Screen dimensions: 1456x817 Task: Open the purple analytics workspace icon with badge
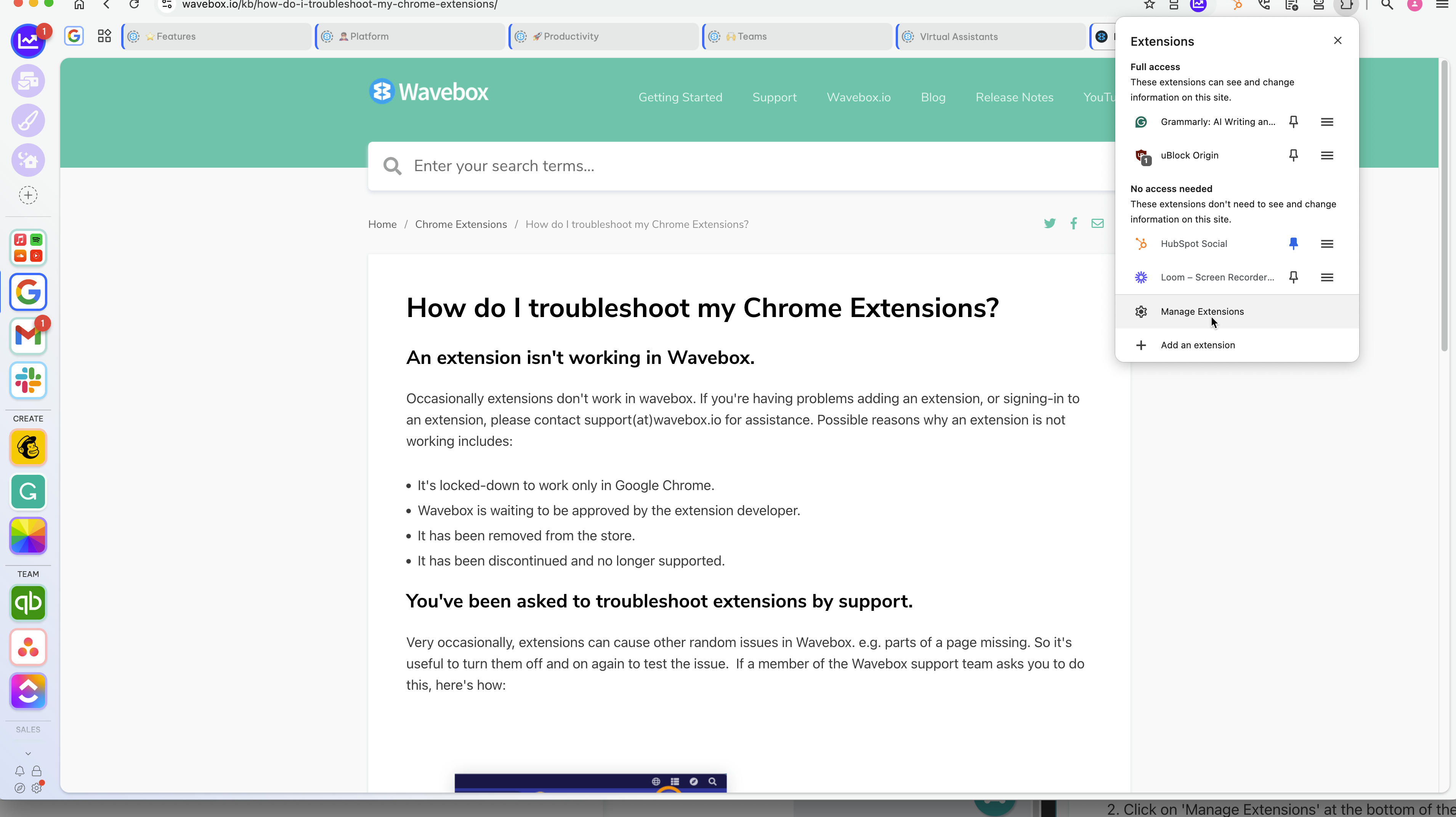point(28,41)
